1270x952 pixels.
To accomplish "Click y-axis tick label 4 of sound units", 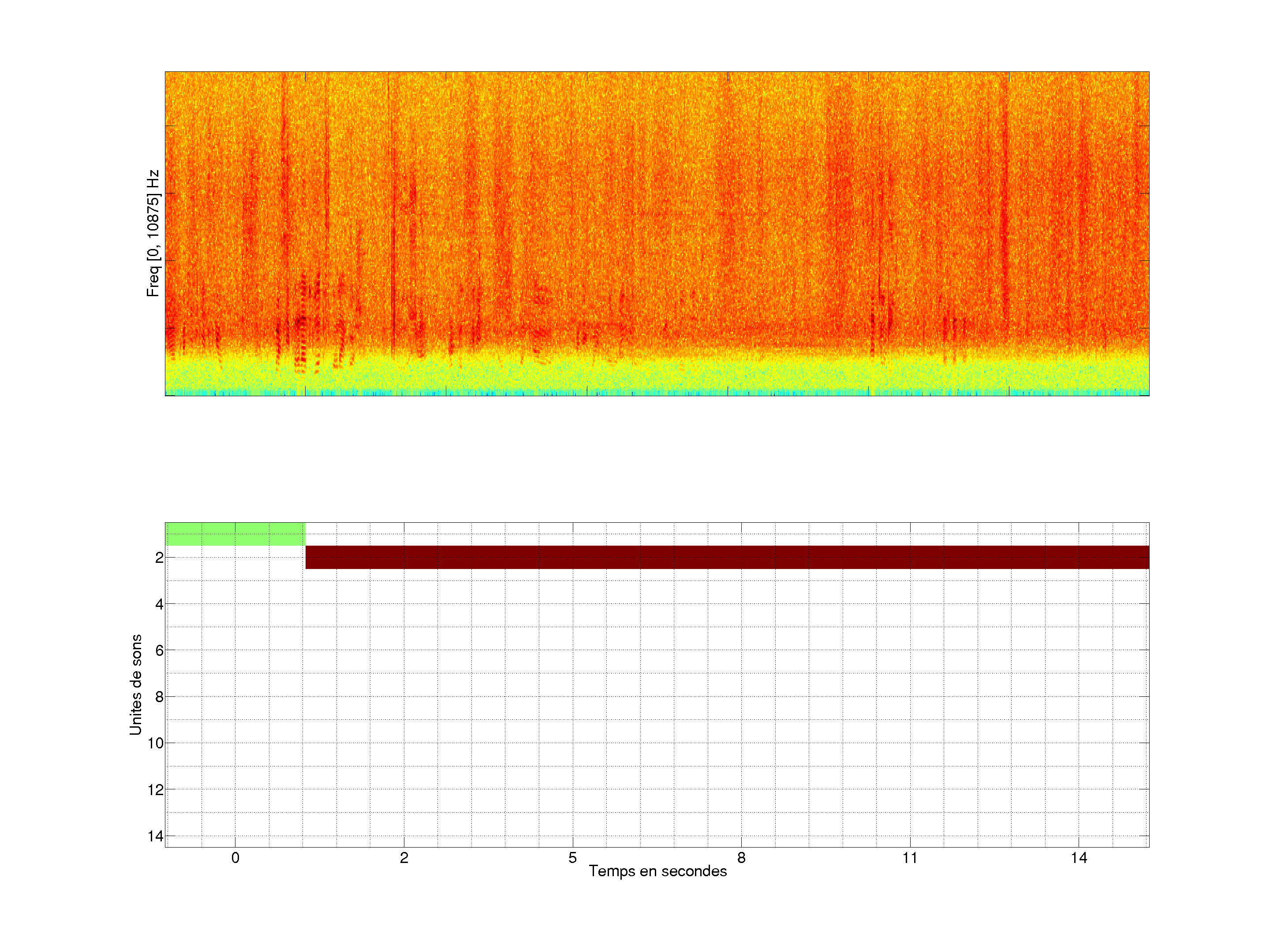I will pos(159,604).
